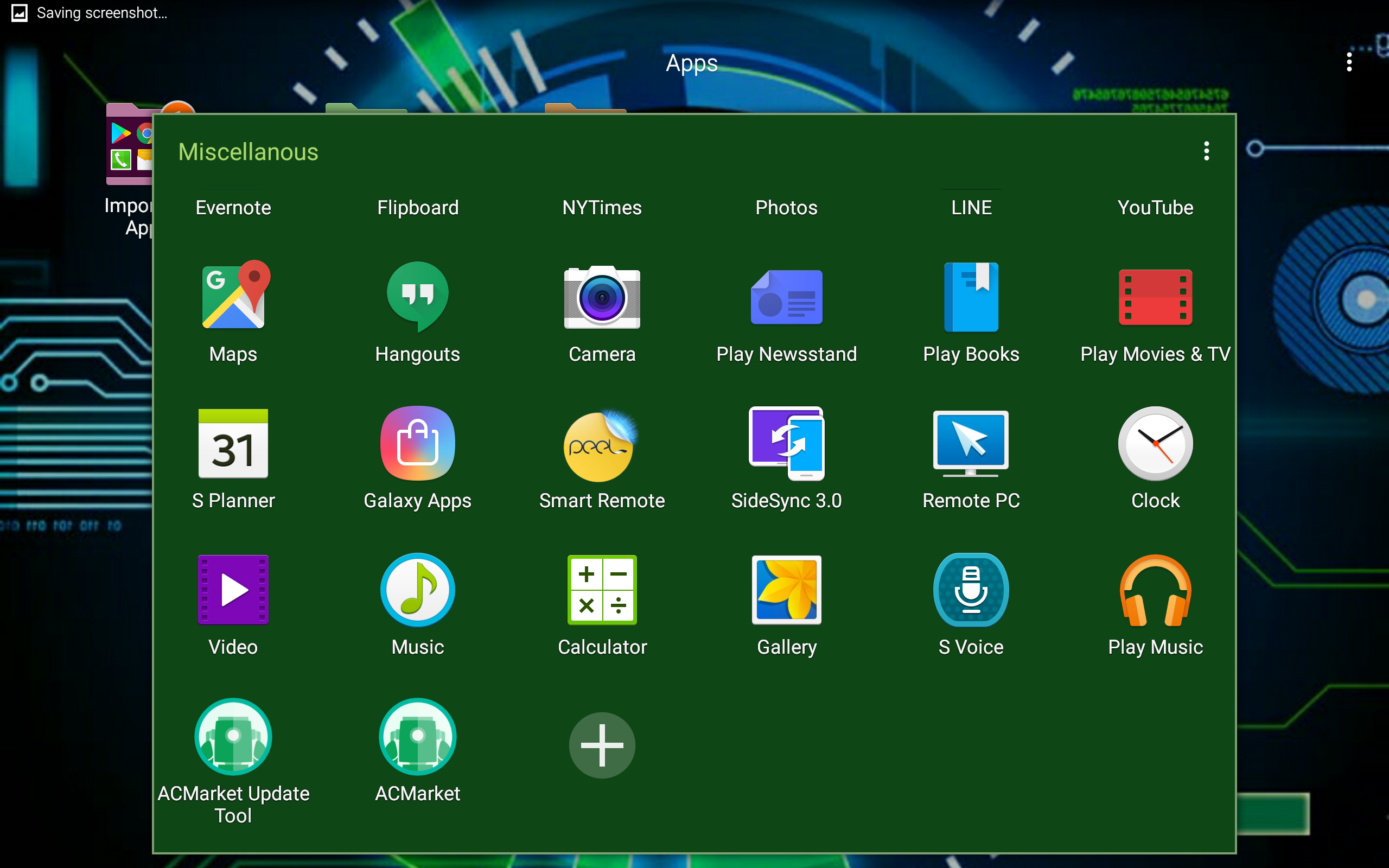The height and width of the screenshot is (868, 1389).
Task: Launch the Play Books app
Action: [x=971, y=297]
